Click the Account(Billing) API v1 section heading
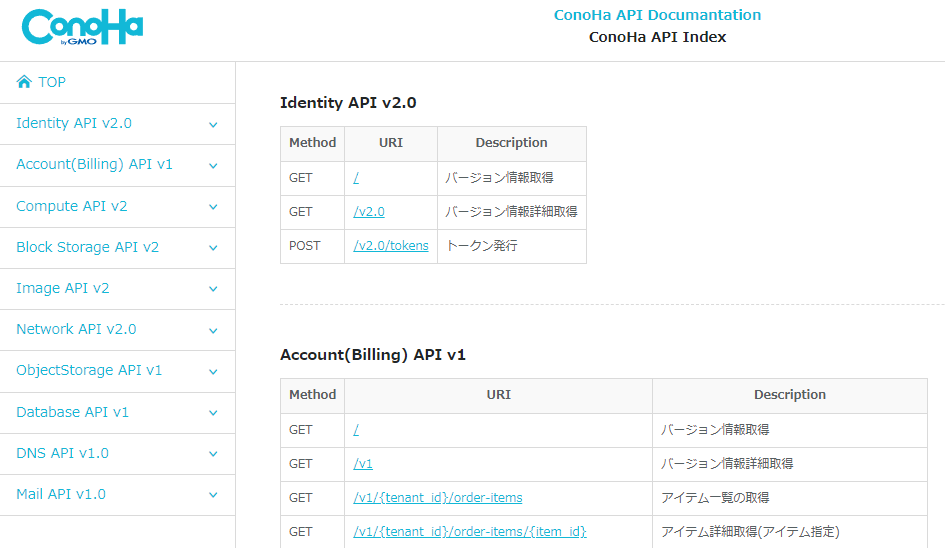Screen dimensions: 945x548 coord(372,354)
